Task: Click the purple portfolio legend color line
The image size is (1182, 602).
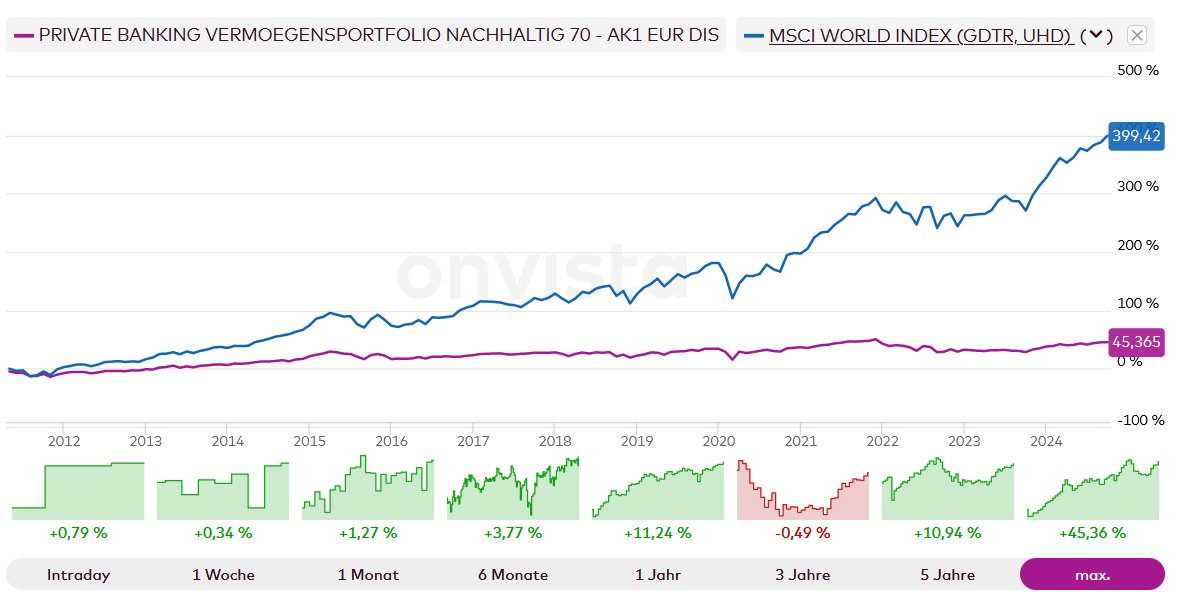Action: (x=23, y=35)
